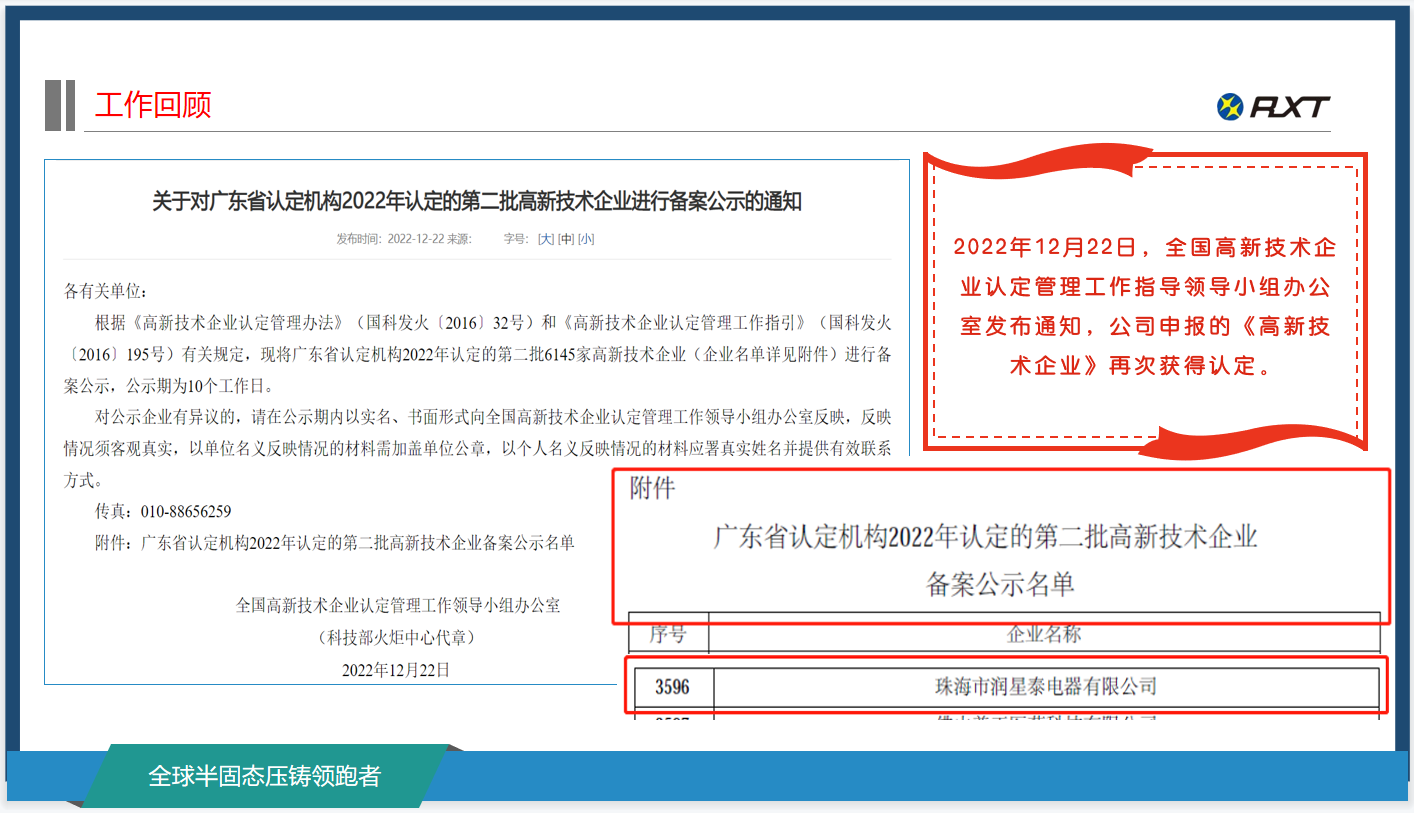The height and width of the screenshot is (813, 1414).
Task: Select the 全国高新技术企业认定管理工作领导小组办公室 signature
Action: click(x=398, y=605)
